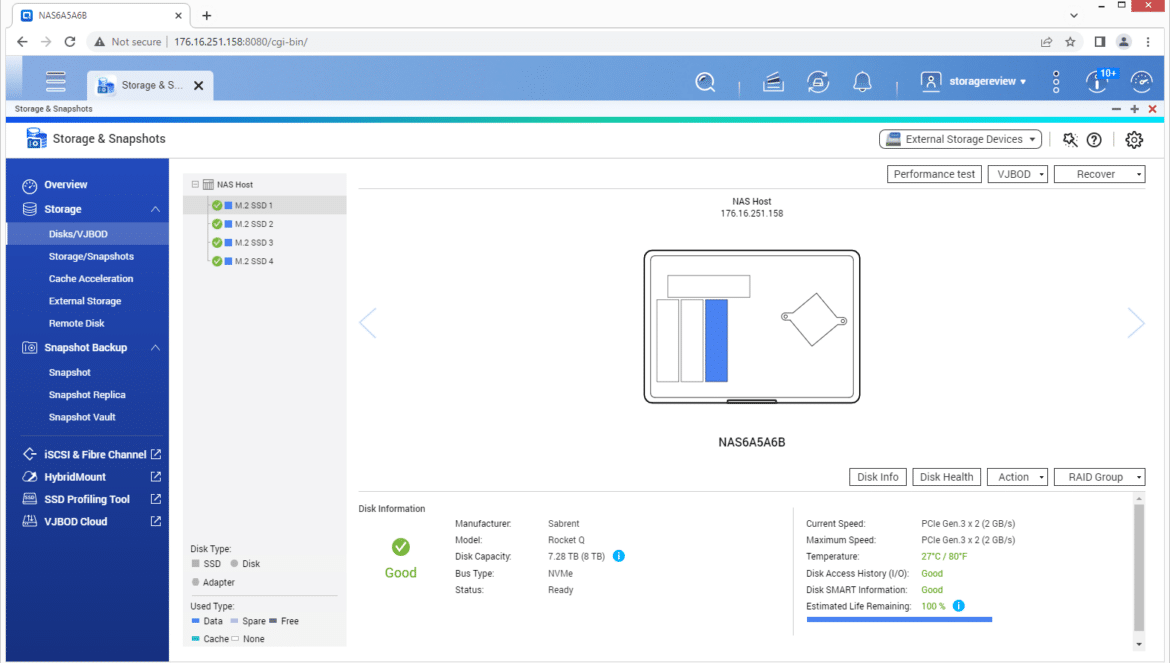The height and width of the screenshot is (663, 1170).
Task: Click the Performance test button
Action: pos(934,175)
